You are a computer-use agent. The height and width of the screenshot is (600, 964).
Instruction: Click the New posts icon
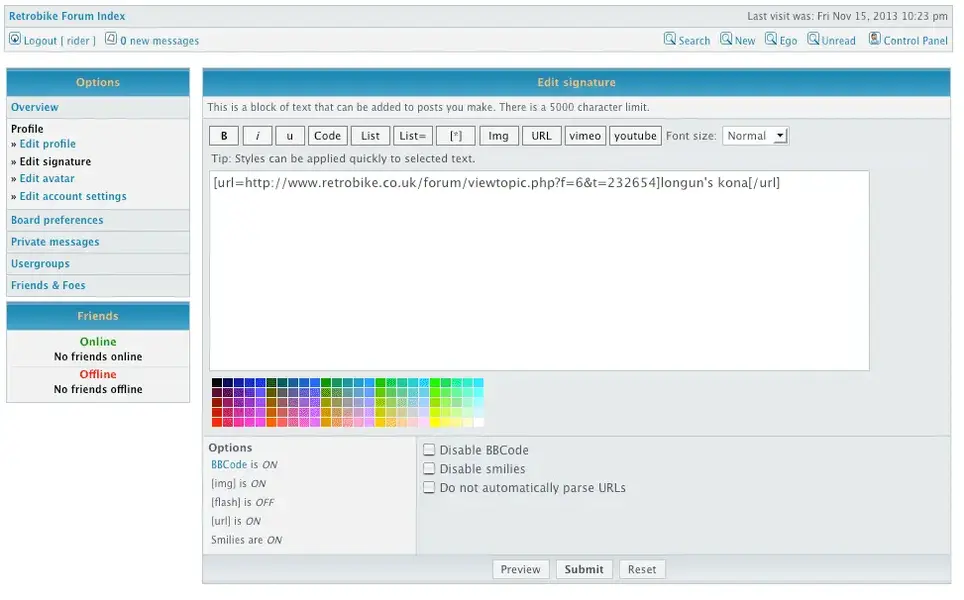pyautogui.click(x=726, y=40)
